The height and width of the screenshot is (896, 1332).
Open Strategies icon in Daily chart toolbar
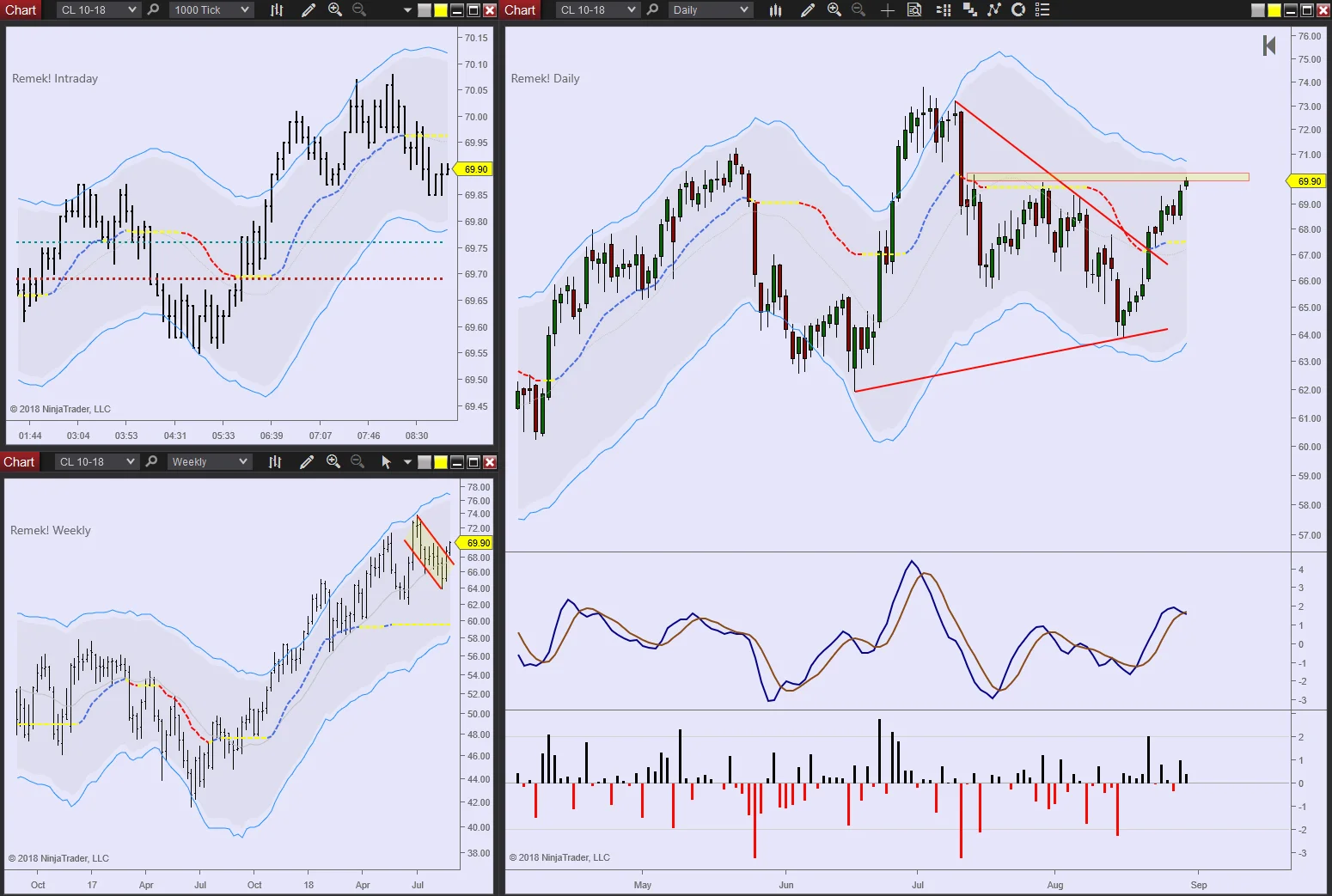(x=1018, y=10)
